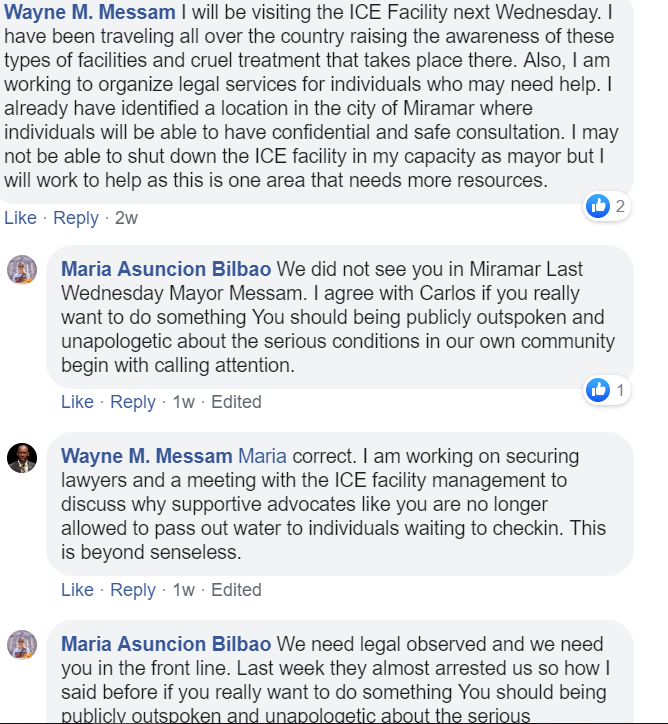Open Wayne M. Messam's name on the ICE Facility visit comment
The image size is (668, 724).
(91, 14)
